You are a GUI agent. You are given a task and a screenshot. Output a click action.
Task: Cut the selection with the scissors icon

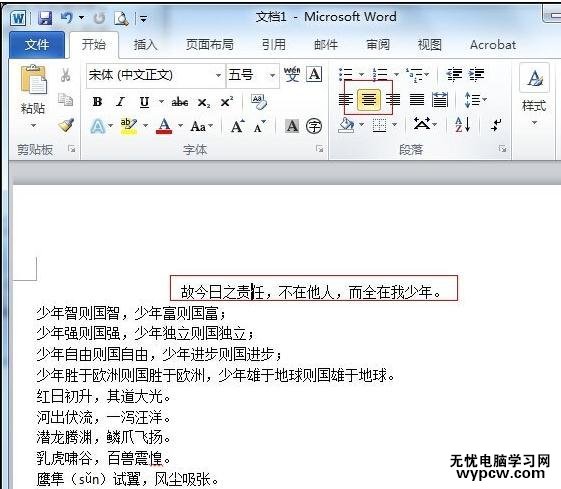(x=65, y=75)
